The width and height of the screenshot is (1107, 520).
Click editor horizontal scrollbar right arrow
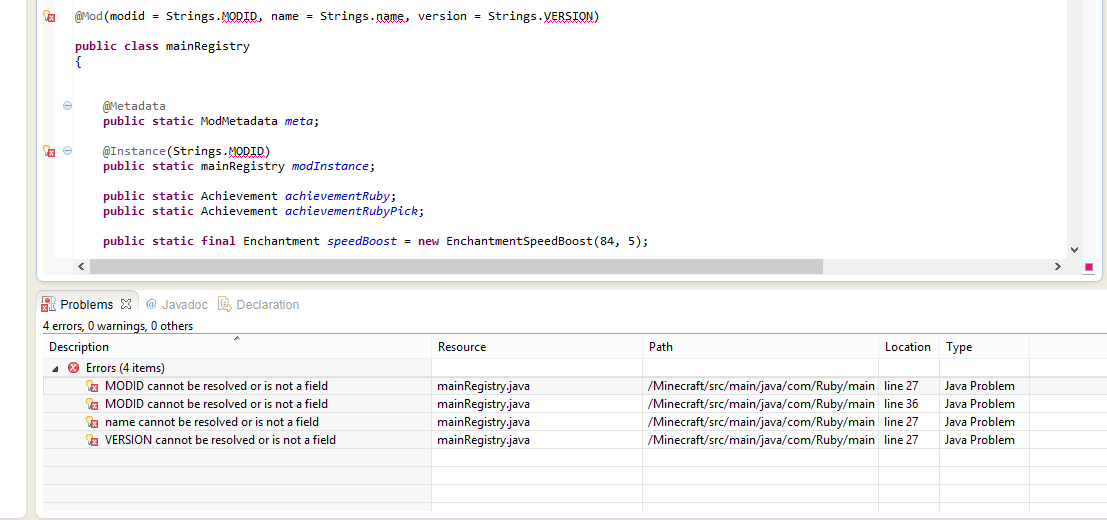1058,267
